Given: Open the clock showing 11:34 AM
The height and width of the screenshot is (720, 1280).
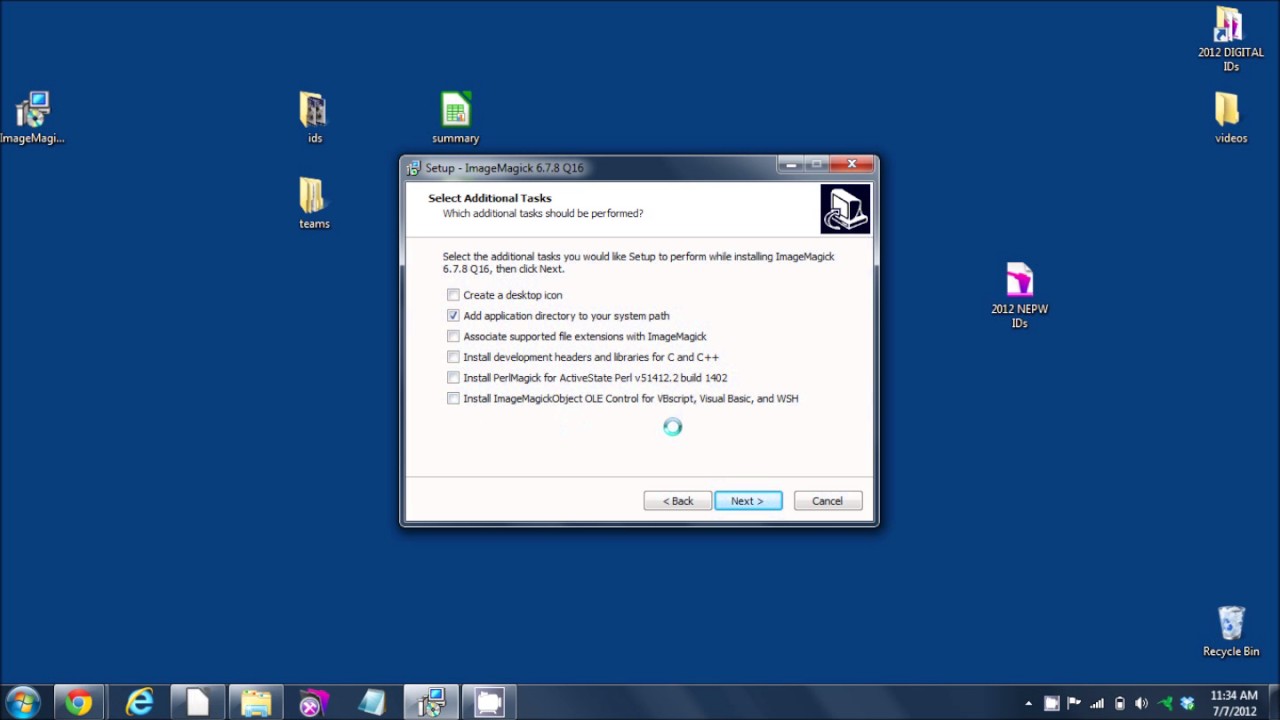Looking at the screenshot, I should (1233, 703).
